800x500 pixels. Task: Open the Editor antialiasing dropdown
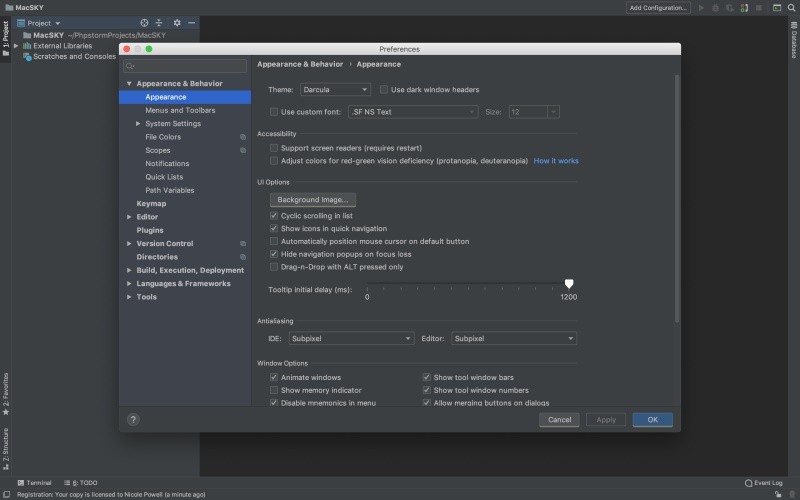[x=514, y=338]
